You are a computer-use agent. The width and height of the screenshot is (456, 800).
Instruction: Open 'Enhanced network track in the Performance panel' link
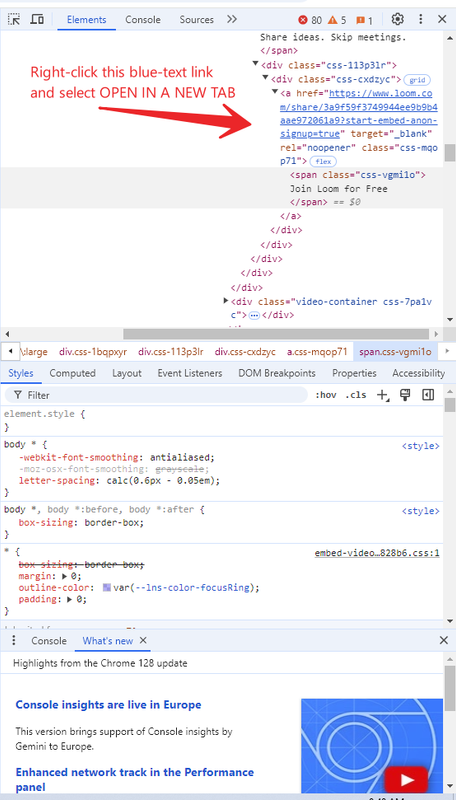(135, 779)
